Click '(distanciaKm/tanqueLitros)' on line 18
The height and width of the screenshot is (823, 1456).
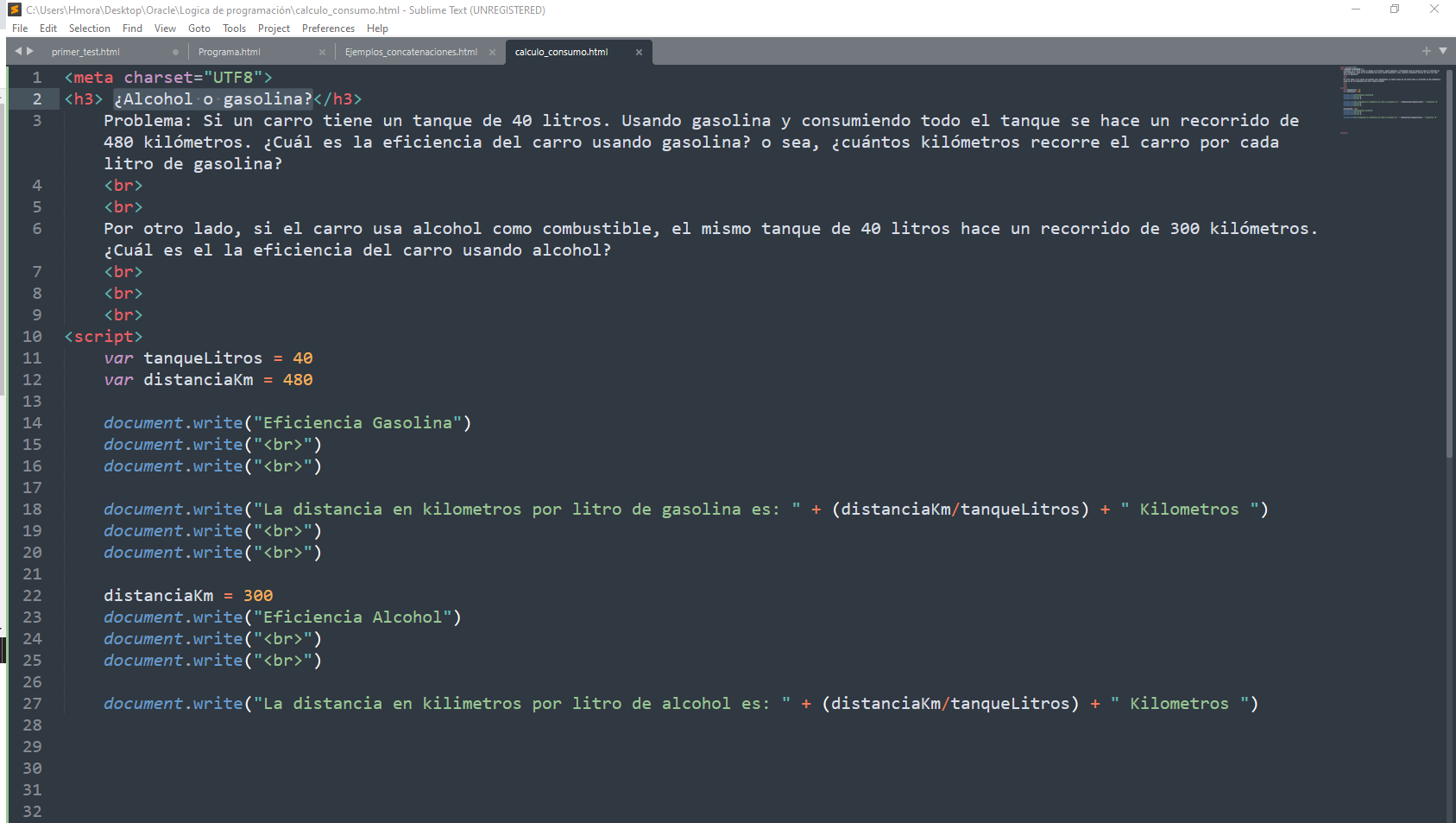click(961, 509)
